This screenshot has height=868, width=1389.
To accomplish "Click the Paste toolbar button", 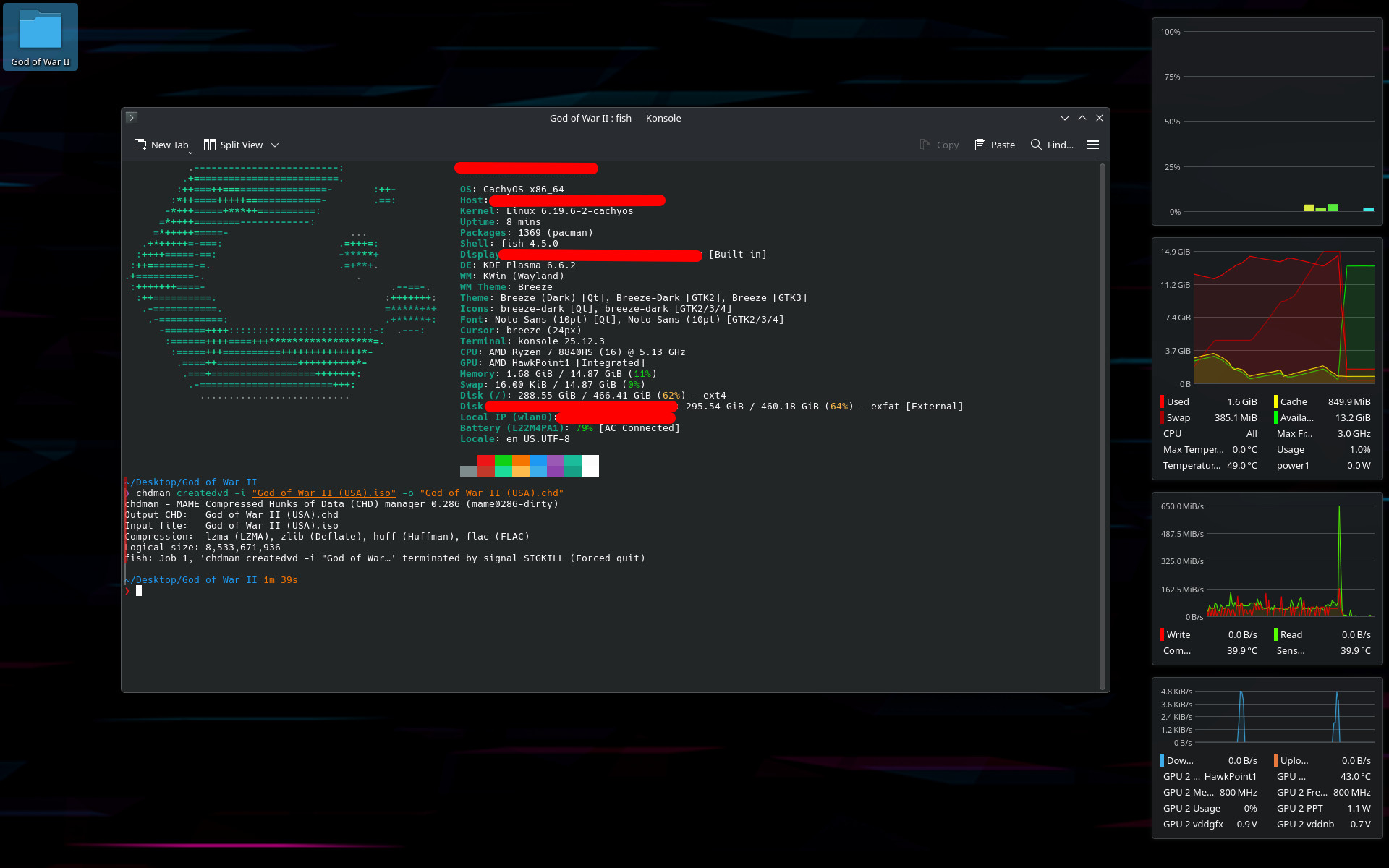I will (995, 145).
